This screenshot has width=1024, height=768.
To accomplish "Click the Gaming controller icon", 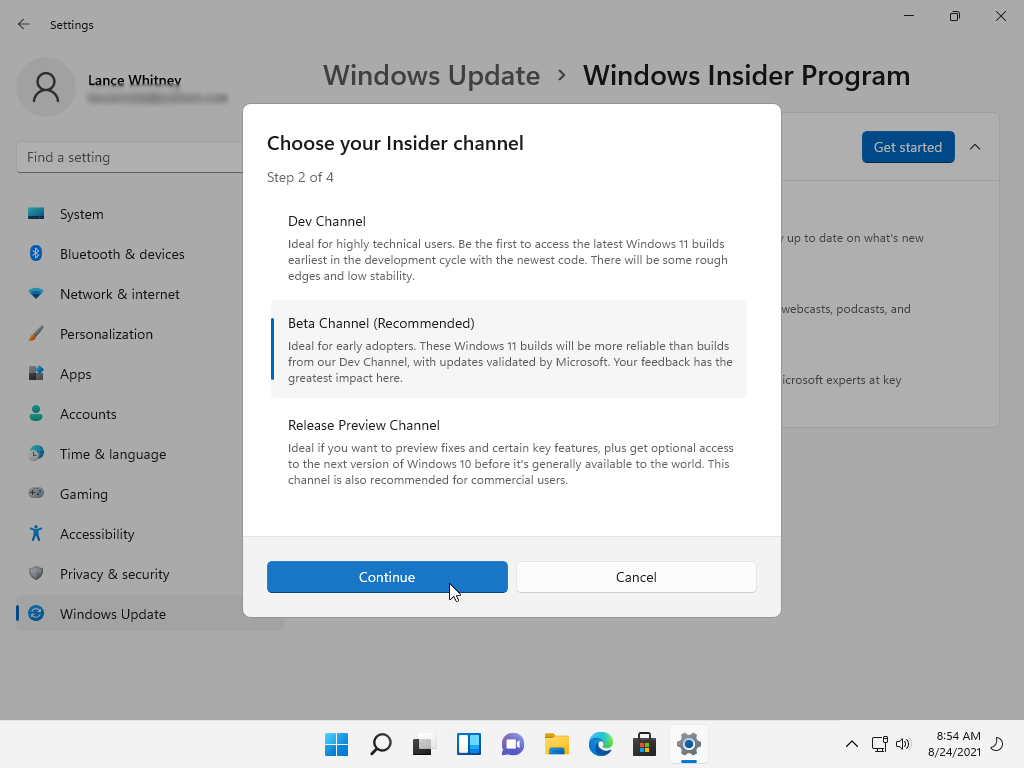I will click(x=36, y=493).
